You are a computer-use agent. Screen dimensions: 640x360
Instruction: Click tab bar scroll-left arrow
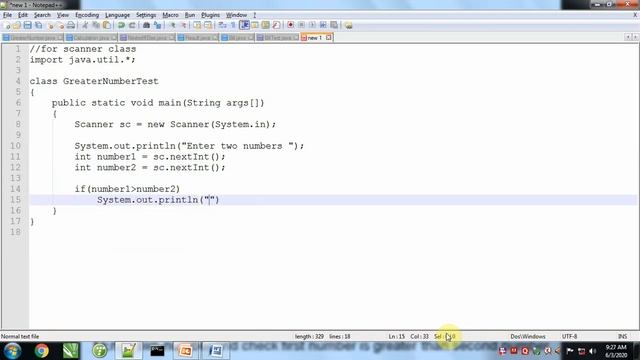click(x=628, y=37)
